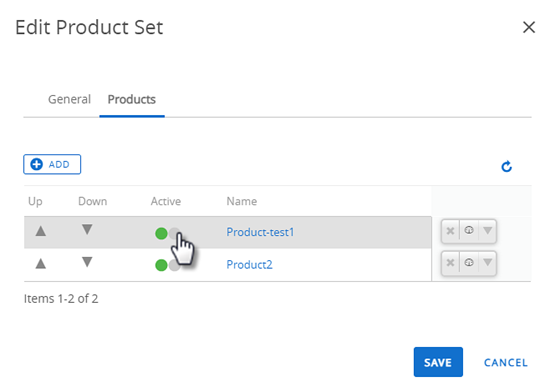Move Product2 down

[x=87, y=262]
